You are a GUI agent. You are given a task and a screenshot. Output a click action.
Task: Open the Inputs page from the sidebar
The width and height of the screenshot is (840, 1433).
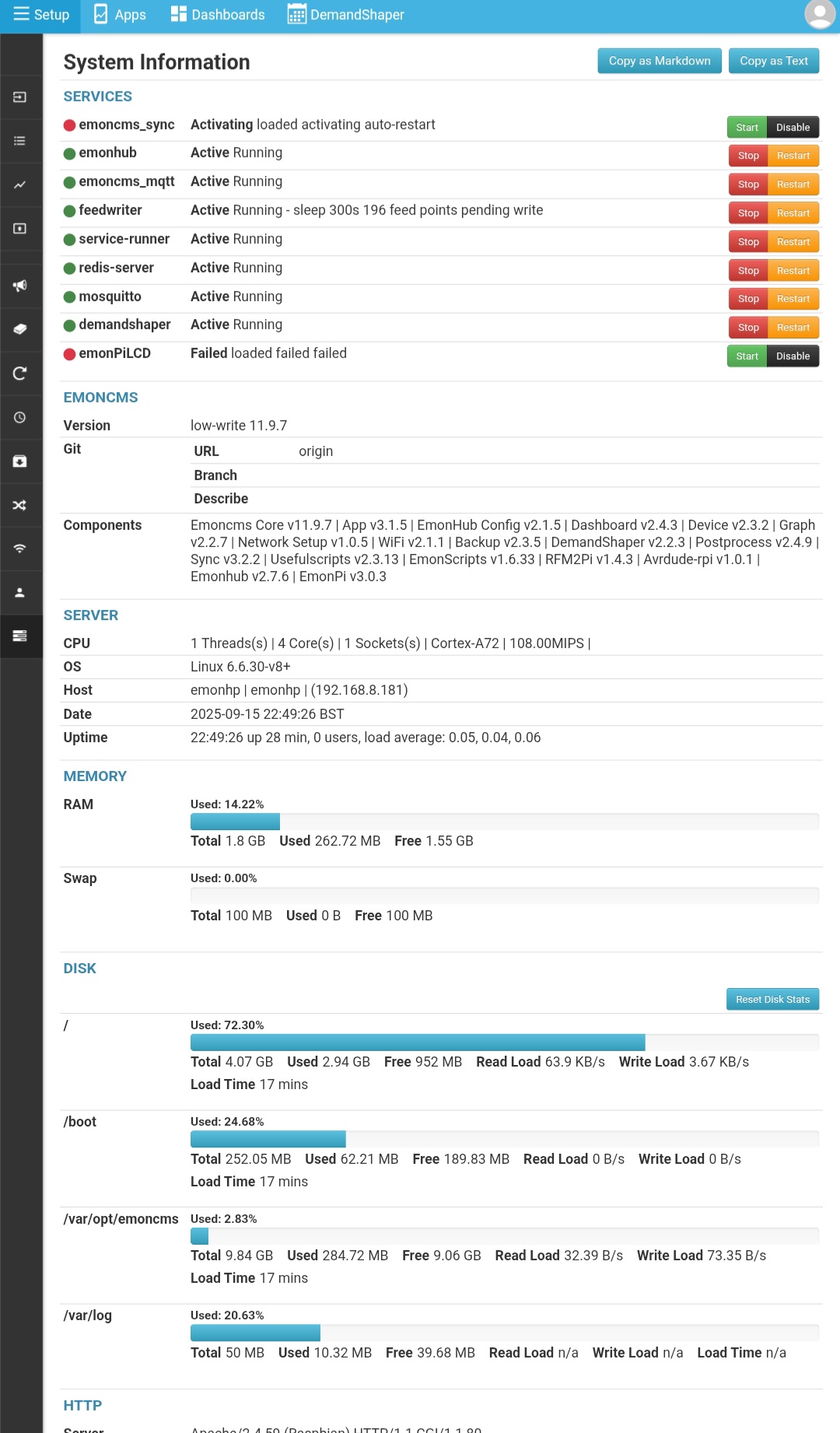[x=20, y=97]
